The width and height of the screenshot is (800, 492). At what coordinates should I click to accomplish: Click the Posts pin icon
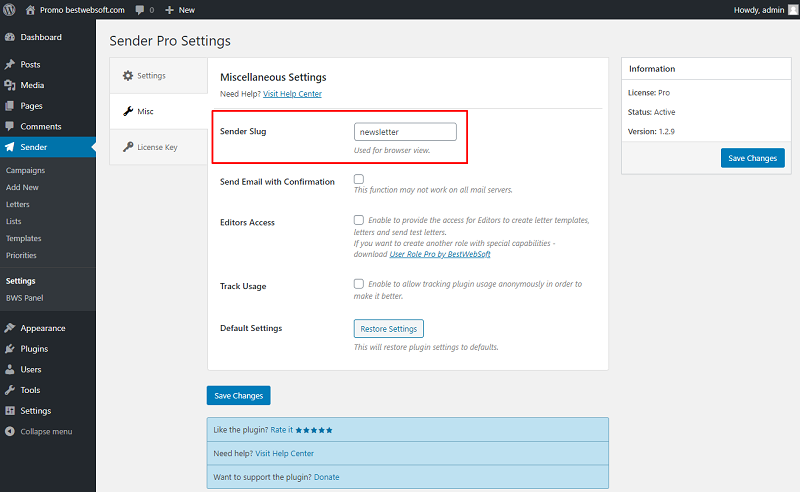coord(10,65)
